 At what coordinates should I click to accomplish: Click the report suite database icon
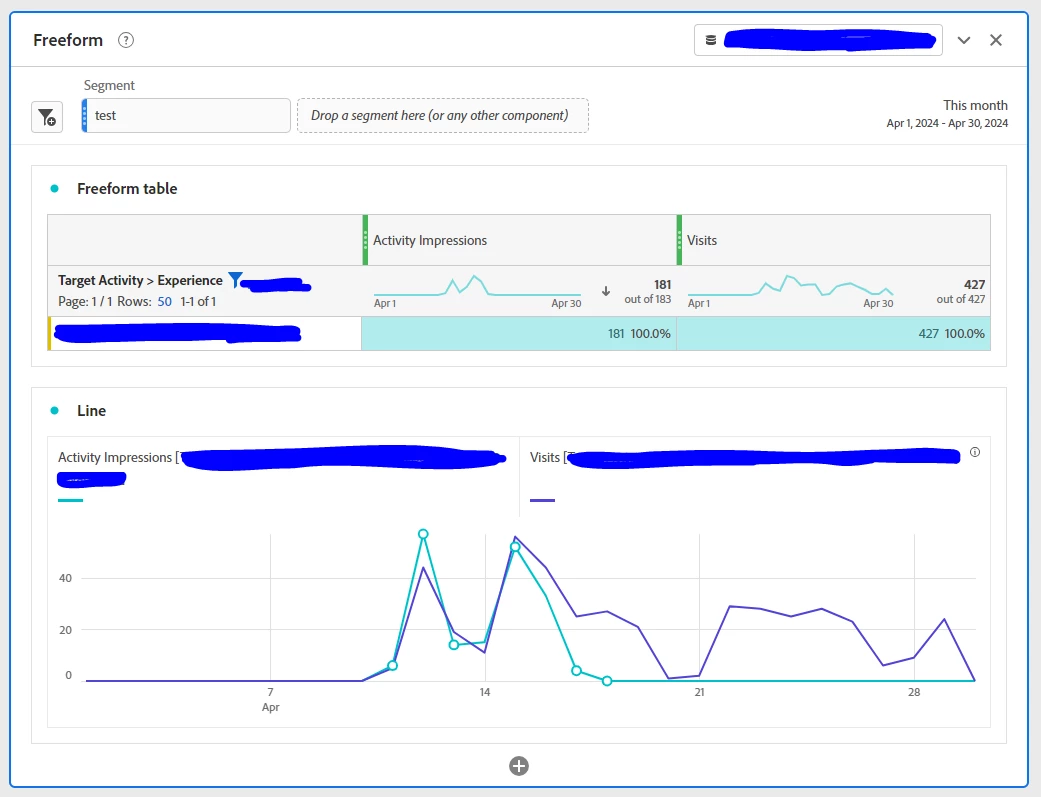[x=710, y=41]
